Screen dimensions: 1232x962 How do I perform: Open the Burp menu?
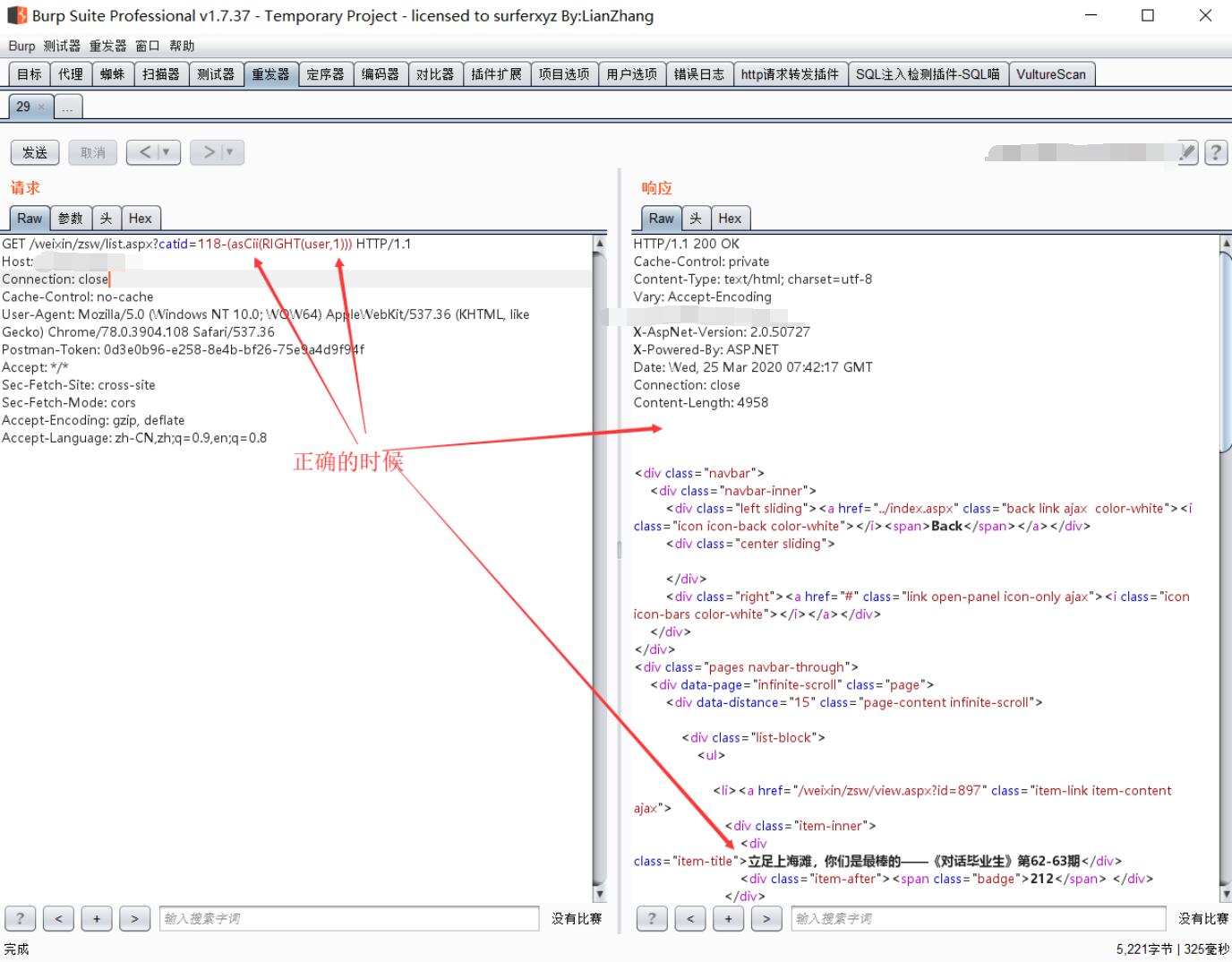pyautogui.click(x=21, y=46)
